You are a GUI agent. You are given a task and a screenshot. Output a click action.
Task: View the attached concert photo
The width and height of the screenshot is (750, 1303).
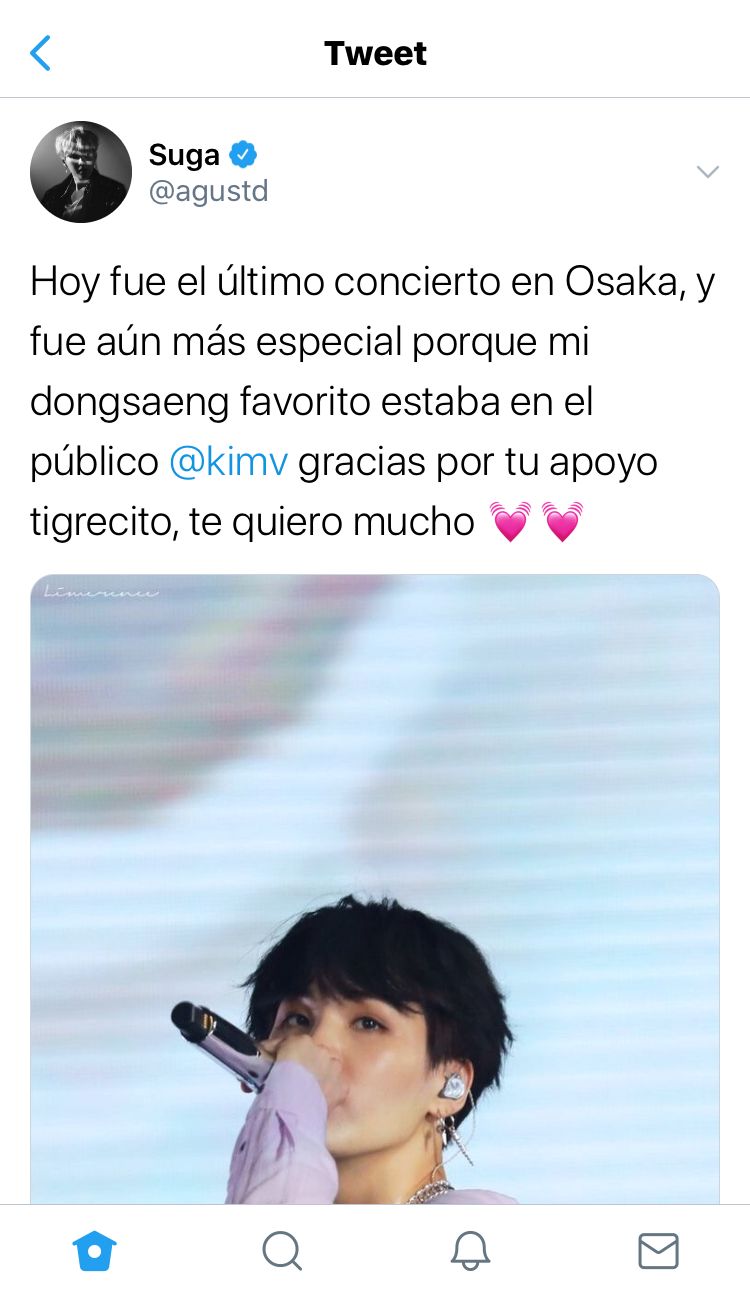[x=375, y=889]
